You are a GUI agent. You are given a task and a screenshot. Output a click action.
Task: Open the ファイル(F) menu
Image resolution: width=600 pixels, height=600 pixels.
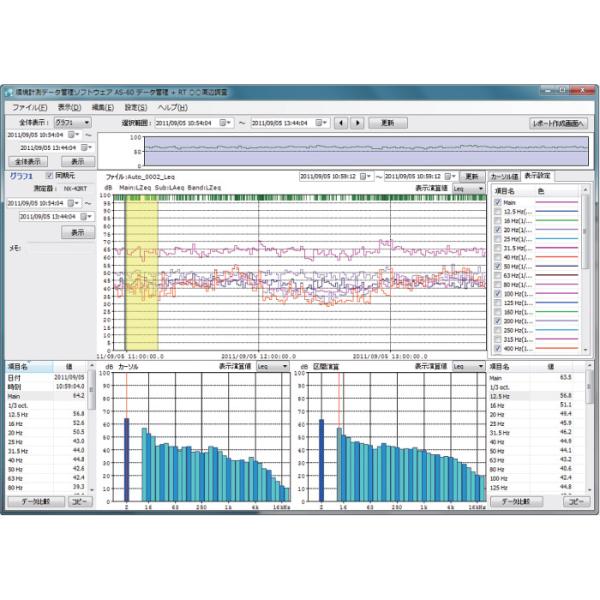click(28, 106)
